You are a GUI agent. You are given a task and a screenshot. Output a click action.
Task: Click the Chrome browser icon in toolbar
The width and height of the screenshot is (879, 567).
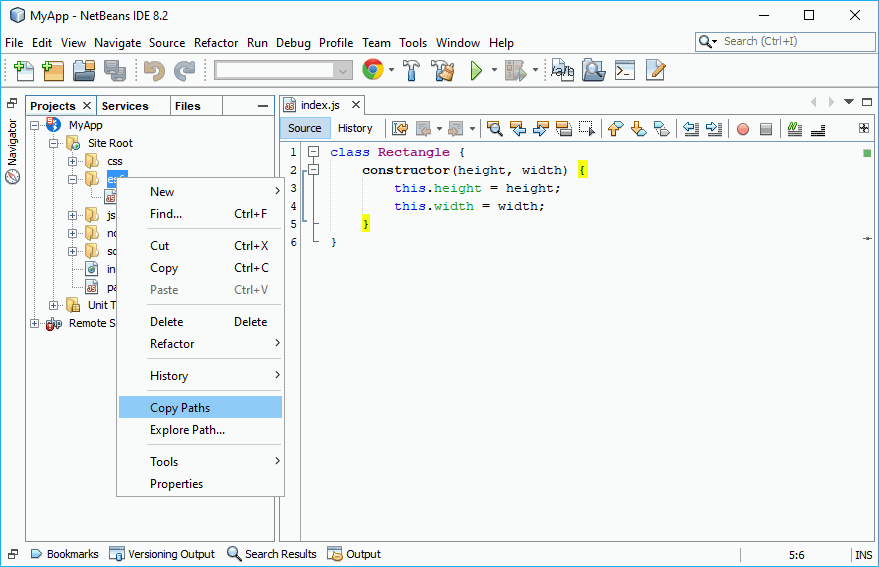373,70
